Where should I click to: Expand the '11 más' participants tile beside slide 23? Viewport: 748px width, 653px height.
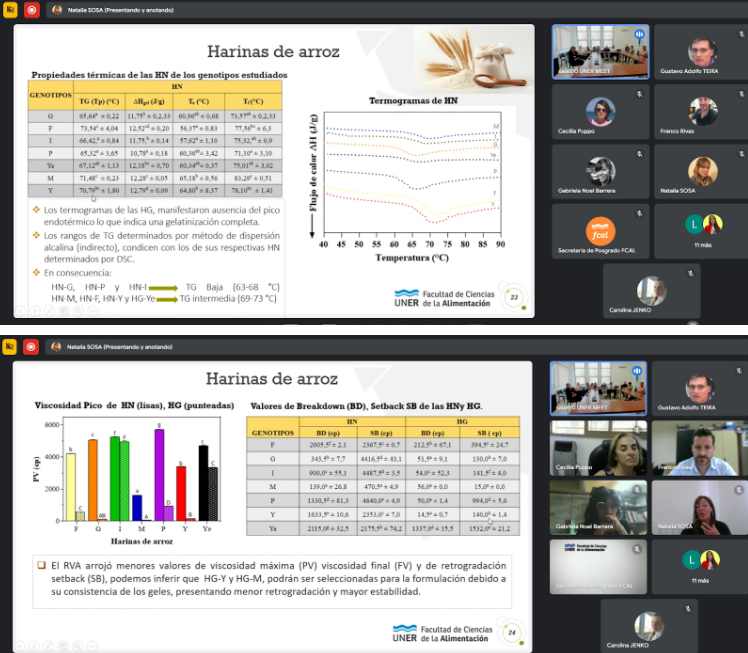click(700, 230)
